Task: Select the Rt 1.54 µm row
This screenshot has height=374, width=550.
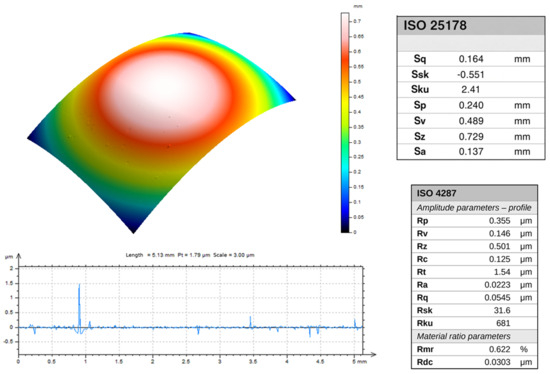Action: (474, 272)
